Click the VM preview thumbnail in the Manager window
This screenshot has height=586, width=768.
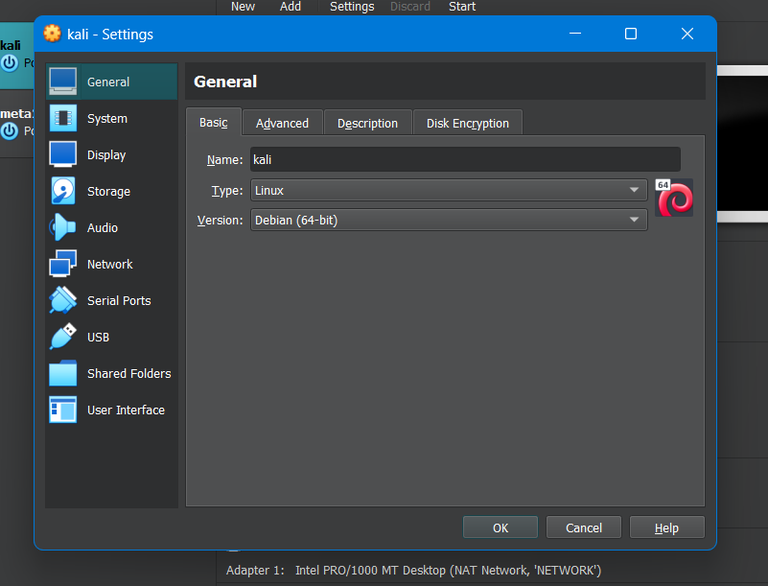coord(743,144)
